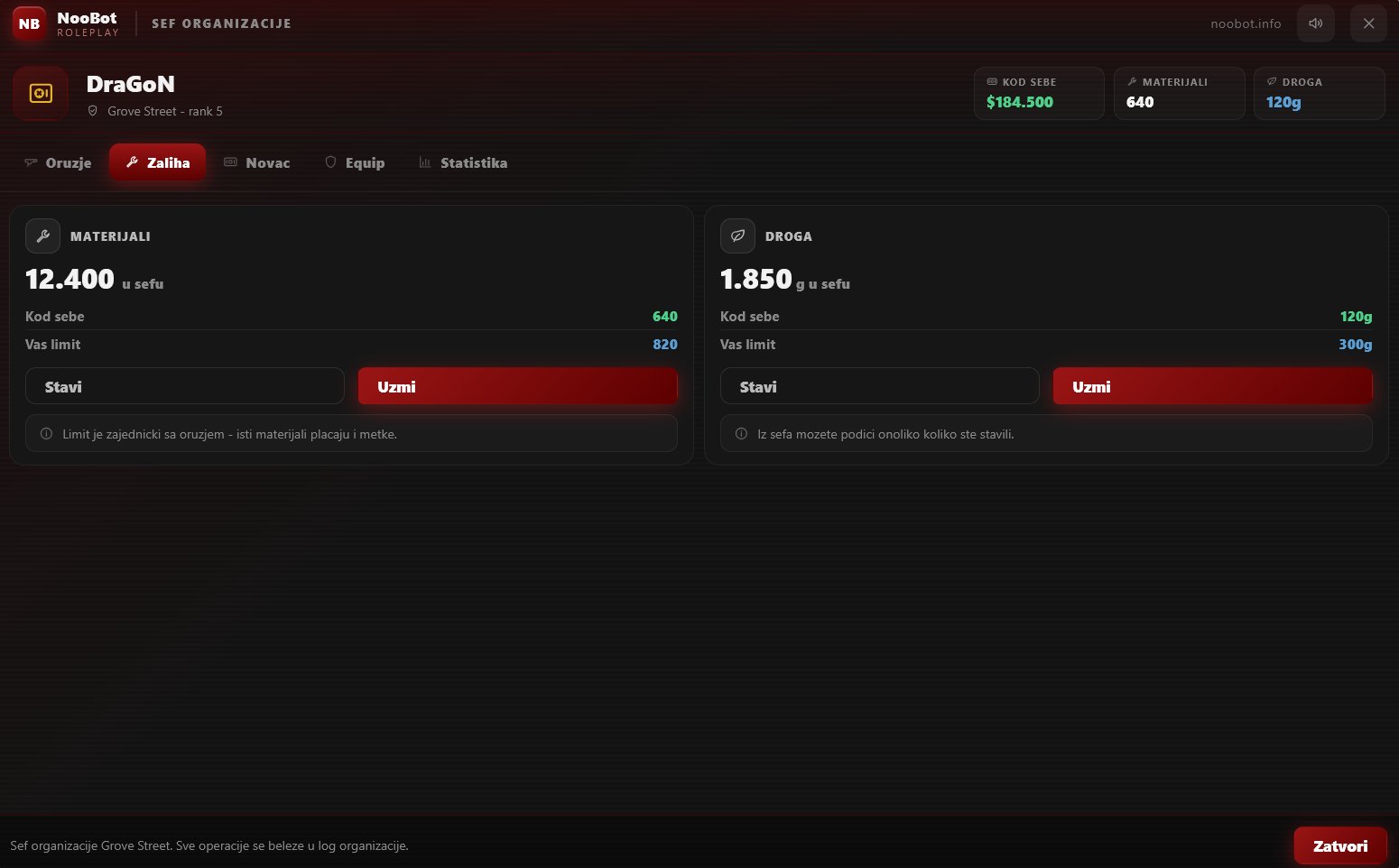Click Stavi button for Materijali
The image size is (1399, 868).
185,386
